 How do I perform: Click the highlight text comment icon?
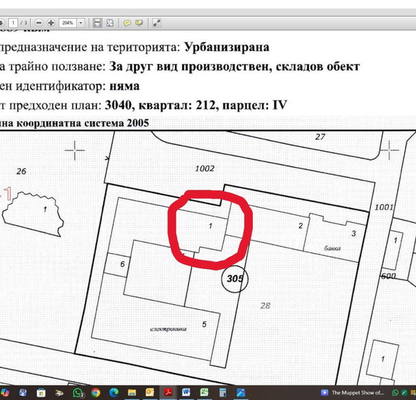coord(139,23)
